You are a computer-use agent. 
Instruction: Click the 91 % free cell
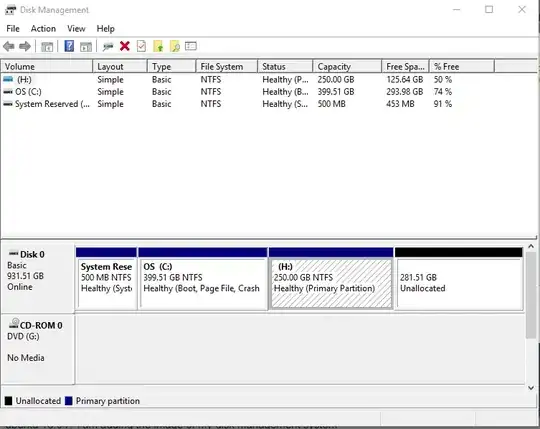pos(443,104)
